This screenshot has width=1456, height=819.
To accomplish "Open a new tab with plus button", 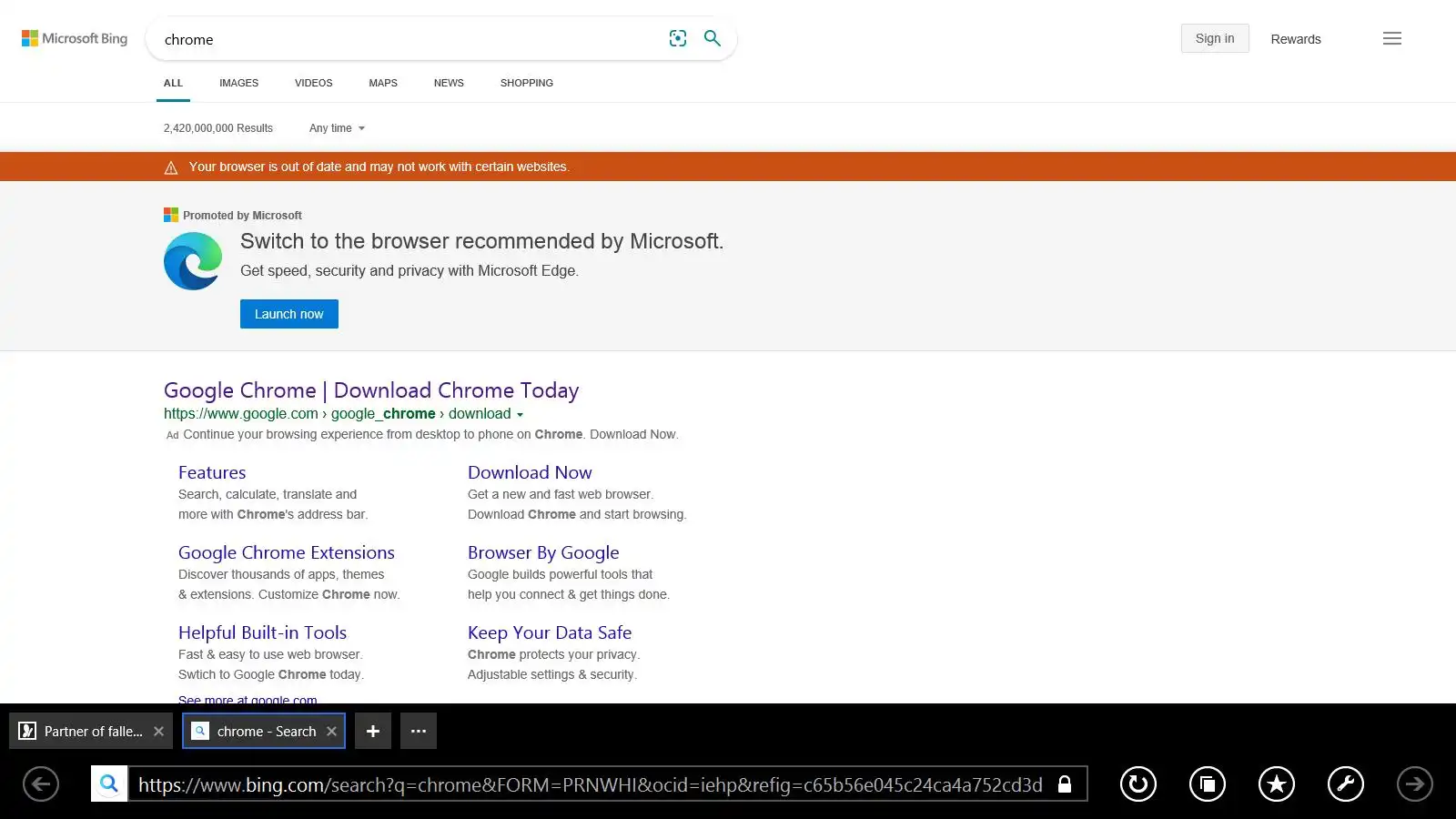I will [373, 731].
